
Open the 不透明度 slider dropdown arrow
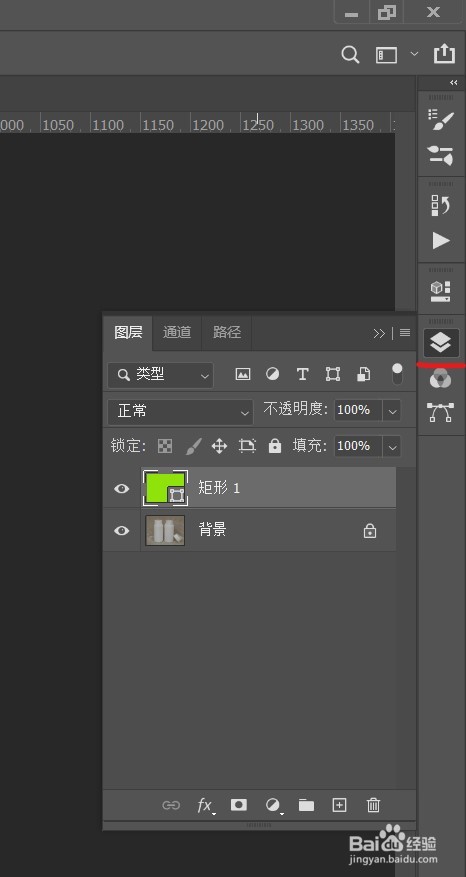(392, 411)
